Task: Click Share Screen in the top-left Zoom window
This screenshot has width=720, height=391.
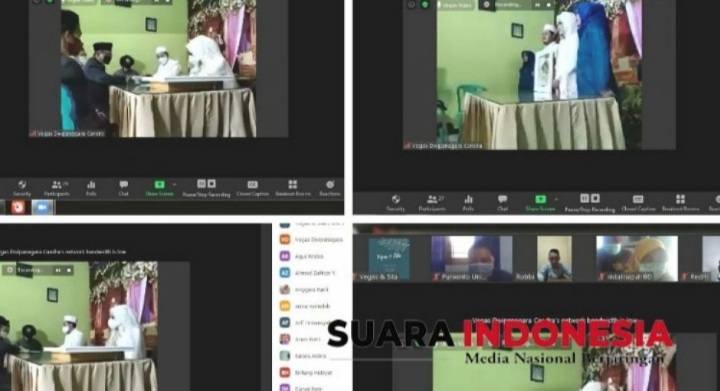Action: [x=159, y=188]
